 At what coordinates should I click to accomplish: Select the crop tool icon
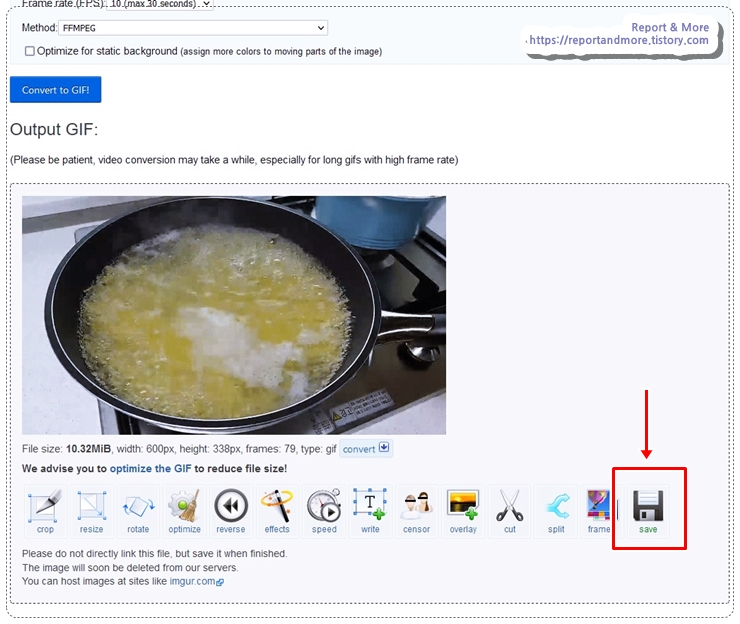(x=45, y=511)
